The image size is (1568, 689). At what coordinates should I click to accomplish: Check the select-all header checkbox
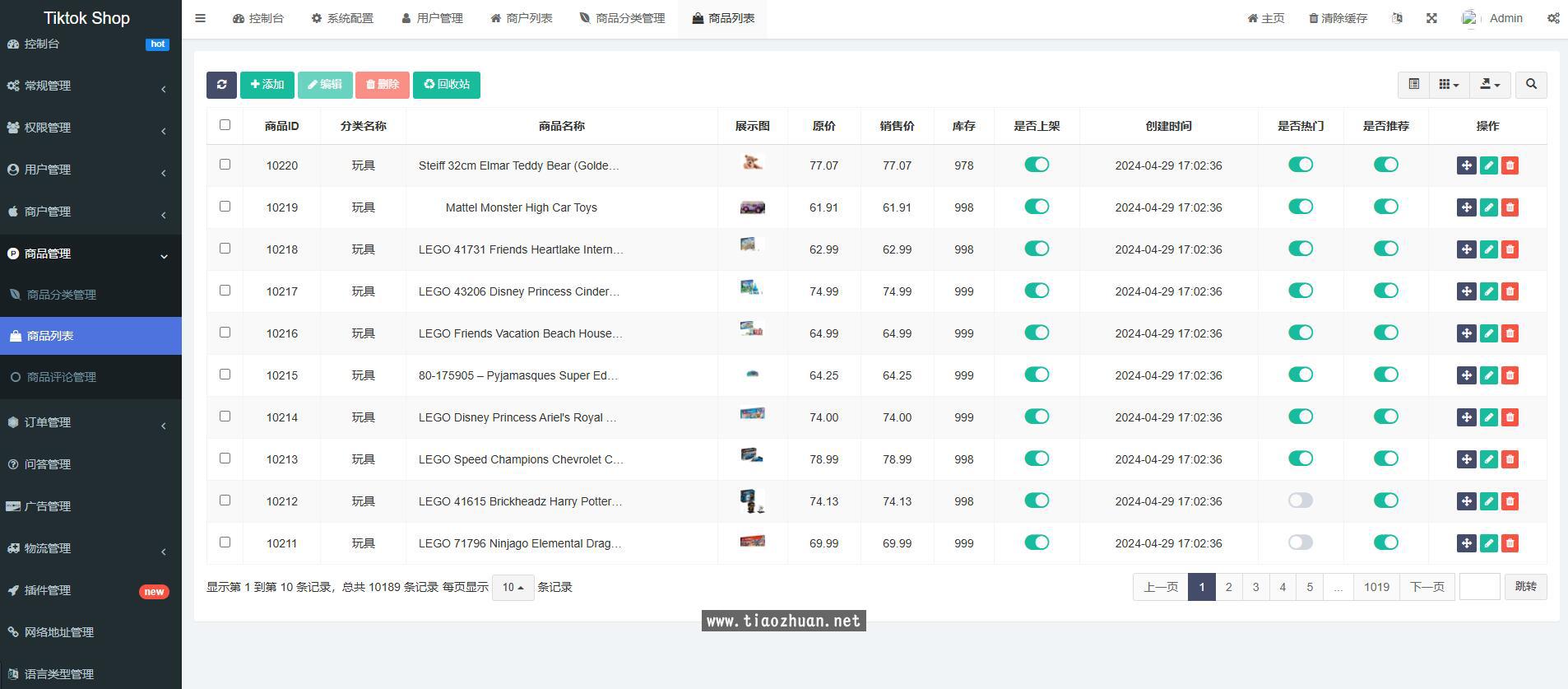(225, 125)
